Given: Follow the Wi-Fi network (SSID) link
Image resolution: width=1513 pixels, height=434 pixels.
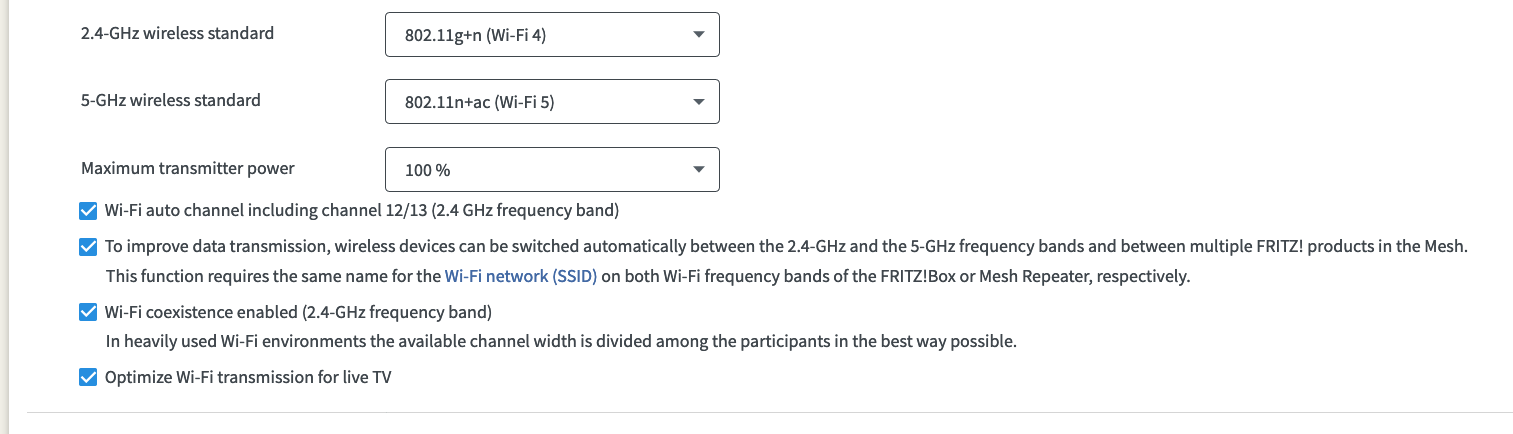Looking at the screenshot, I should point(520,276).
